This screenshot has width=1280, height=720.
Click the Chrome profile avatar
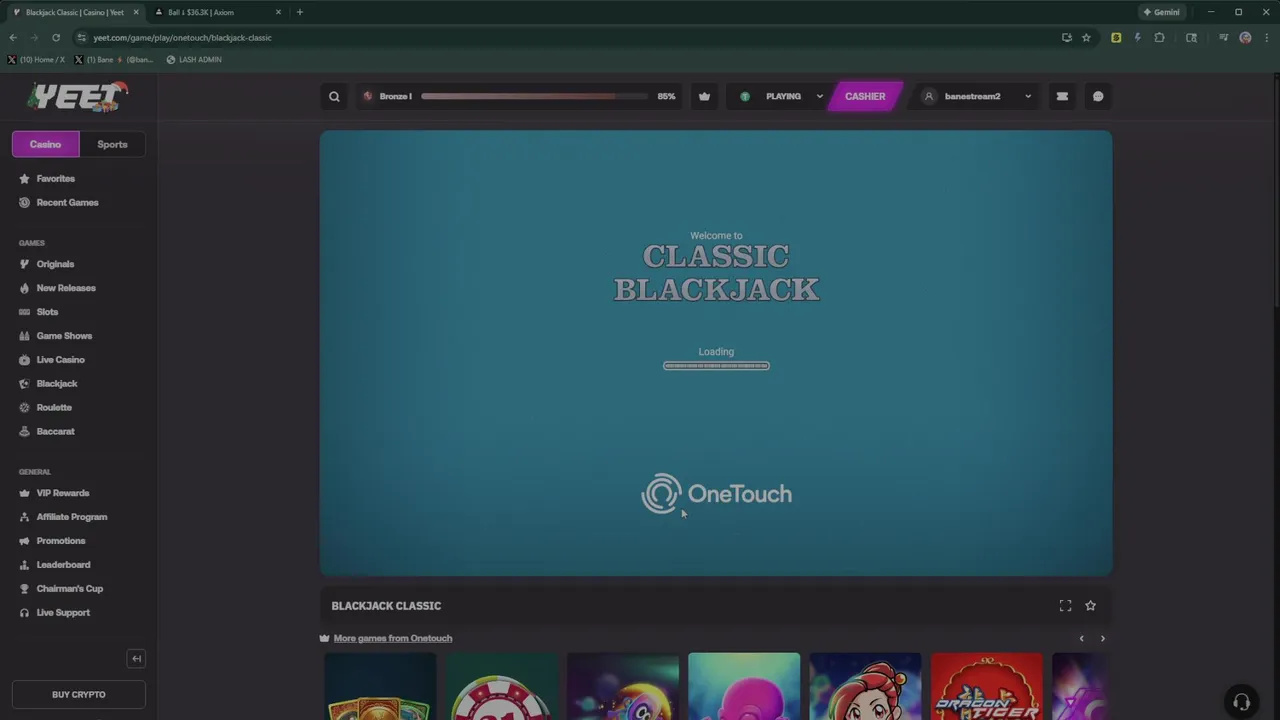tap(1245, 38)
